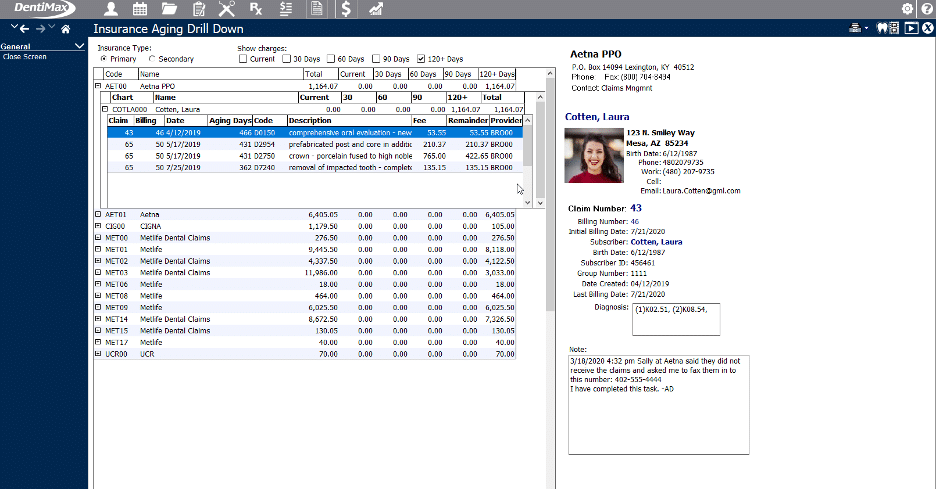Click inside the claim Note text box
Image resolution: width=936 pixels, height=490 pixels.
(x=657, y=405)
